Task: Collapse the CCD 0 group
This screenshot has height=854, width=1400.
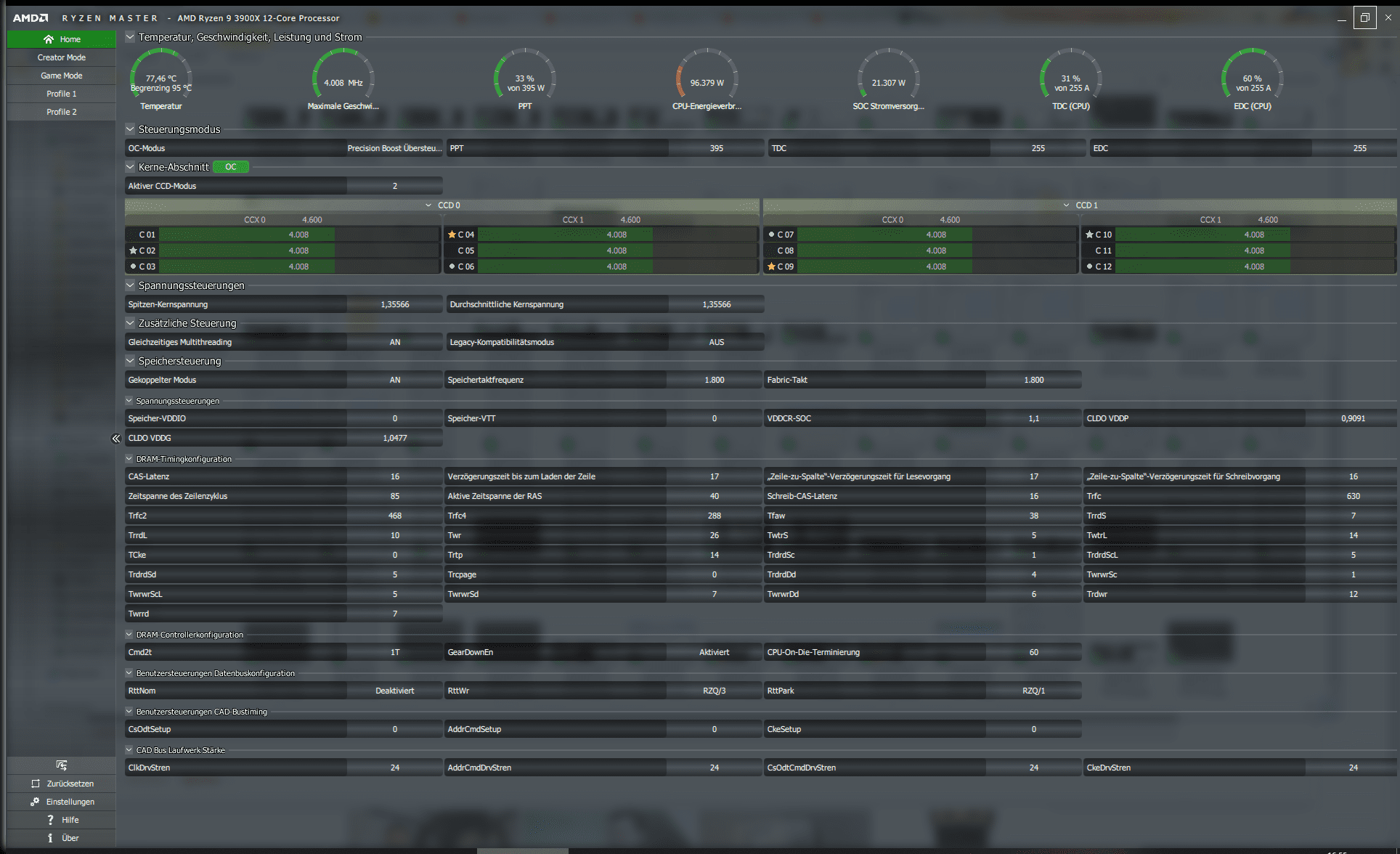Action: point(428,206)
